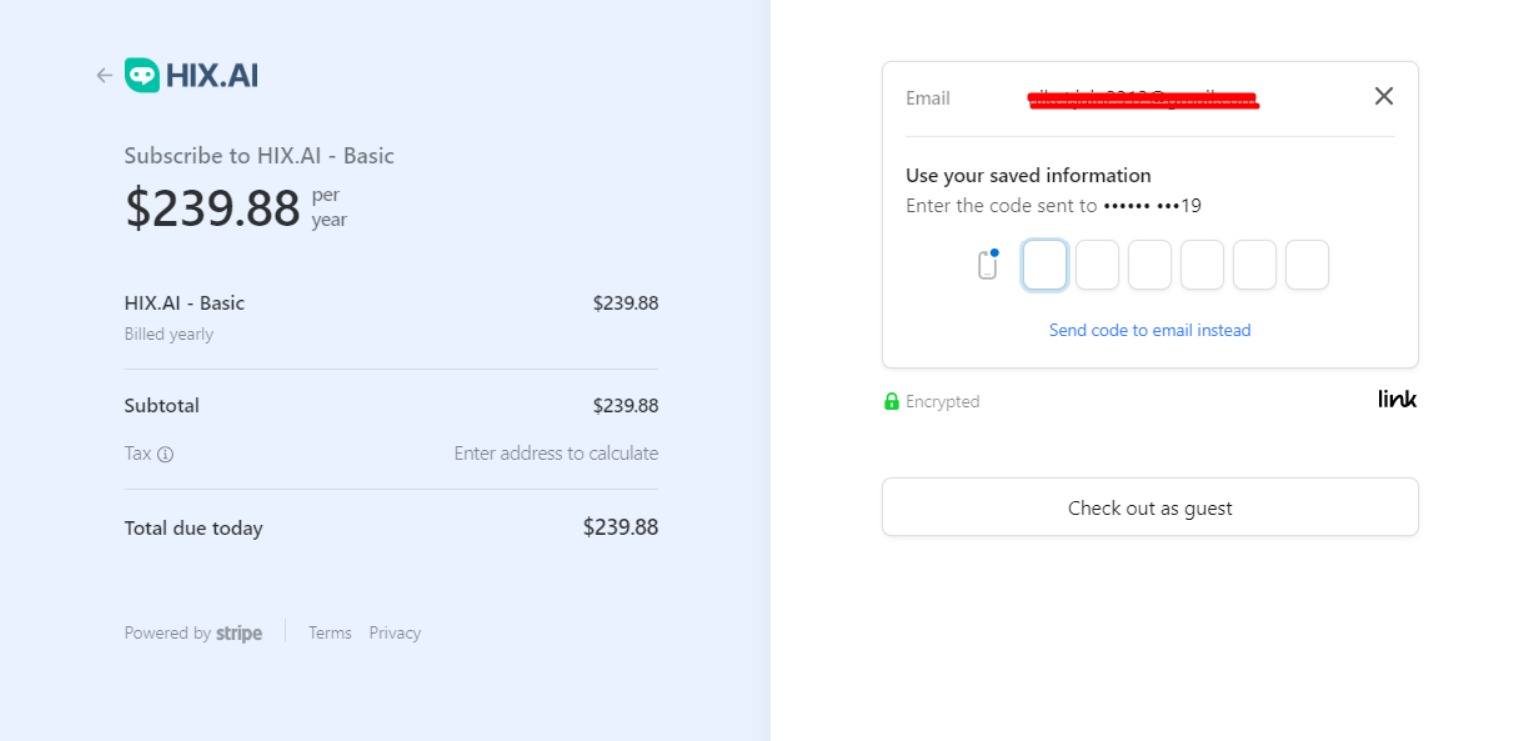
Task: Focus the second verification code box
Action: 1097,265
